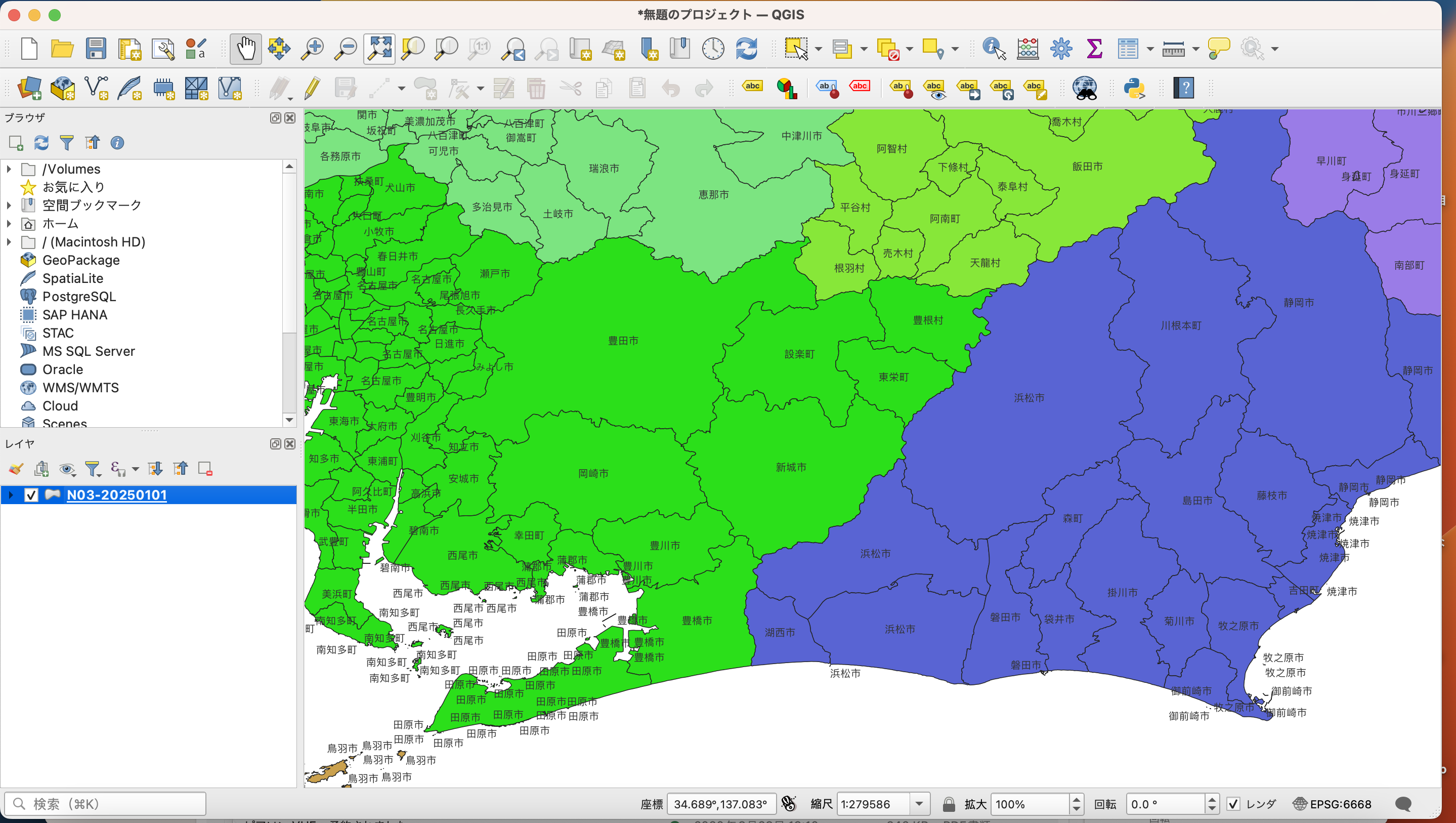
Task: Expand the N03-20250101 layer tree arrow
Action: point(10,495)
